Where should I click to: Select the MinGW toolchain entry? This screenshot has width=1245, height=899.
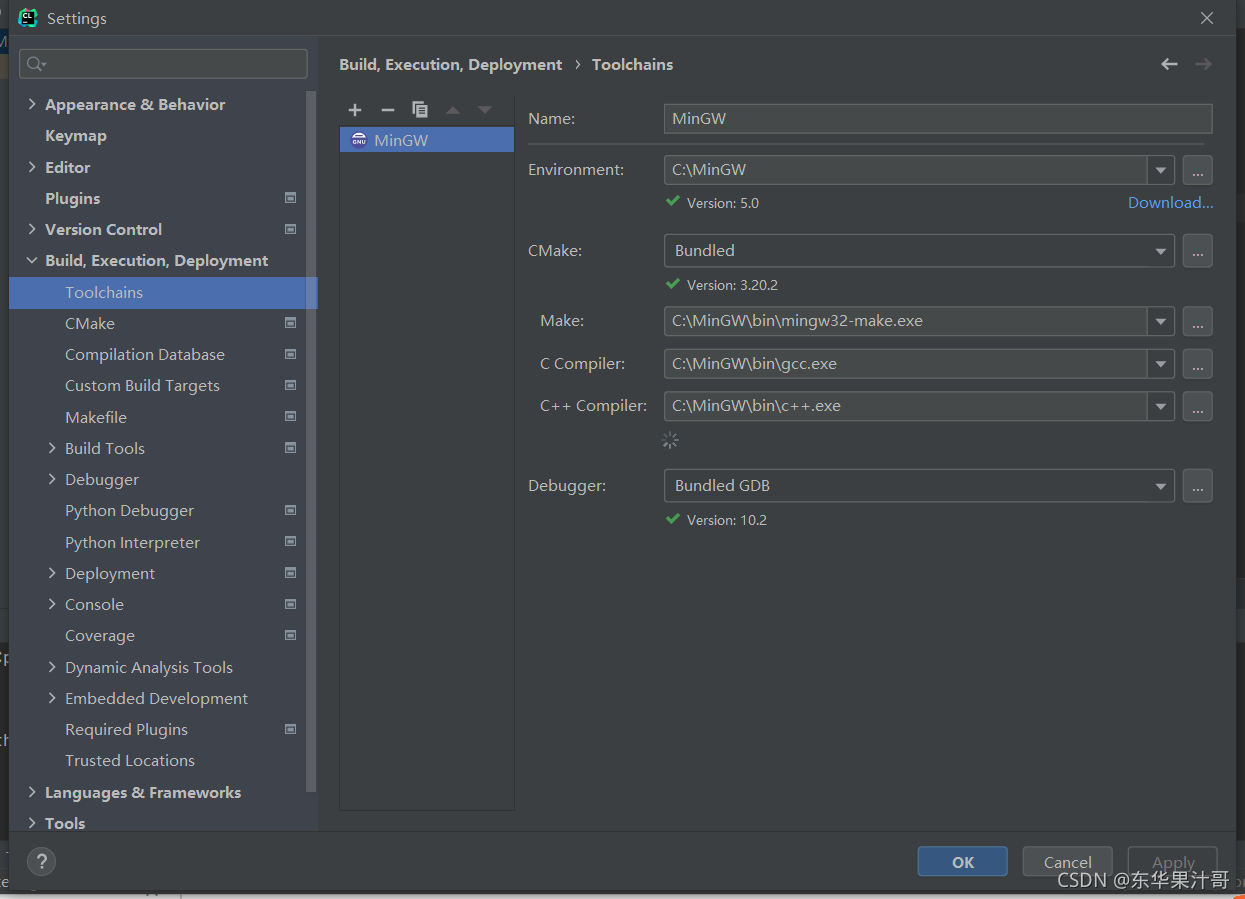[x=427, y=140]
